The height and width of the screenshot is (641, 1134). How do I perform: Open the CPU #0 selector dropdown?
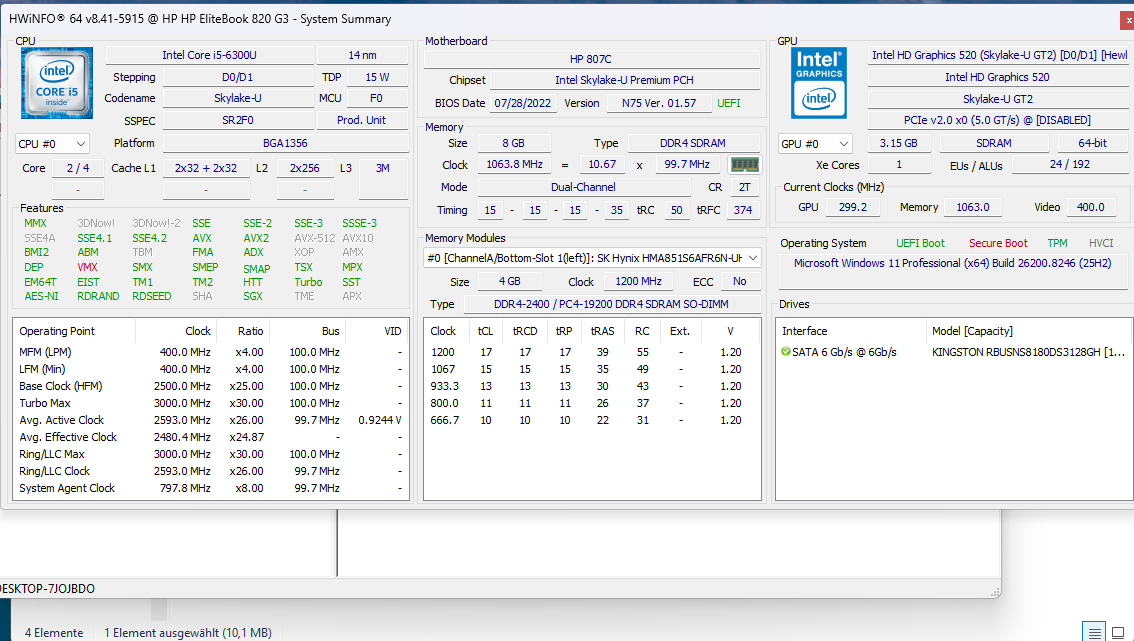tap(52, 144)
